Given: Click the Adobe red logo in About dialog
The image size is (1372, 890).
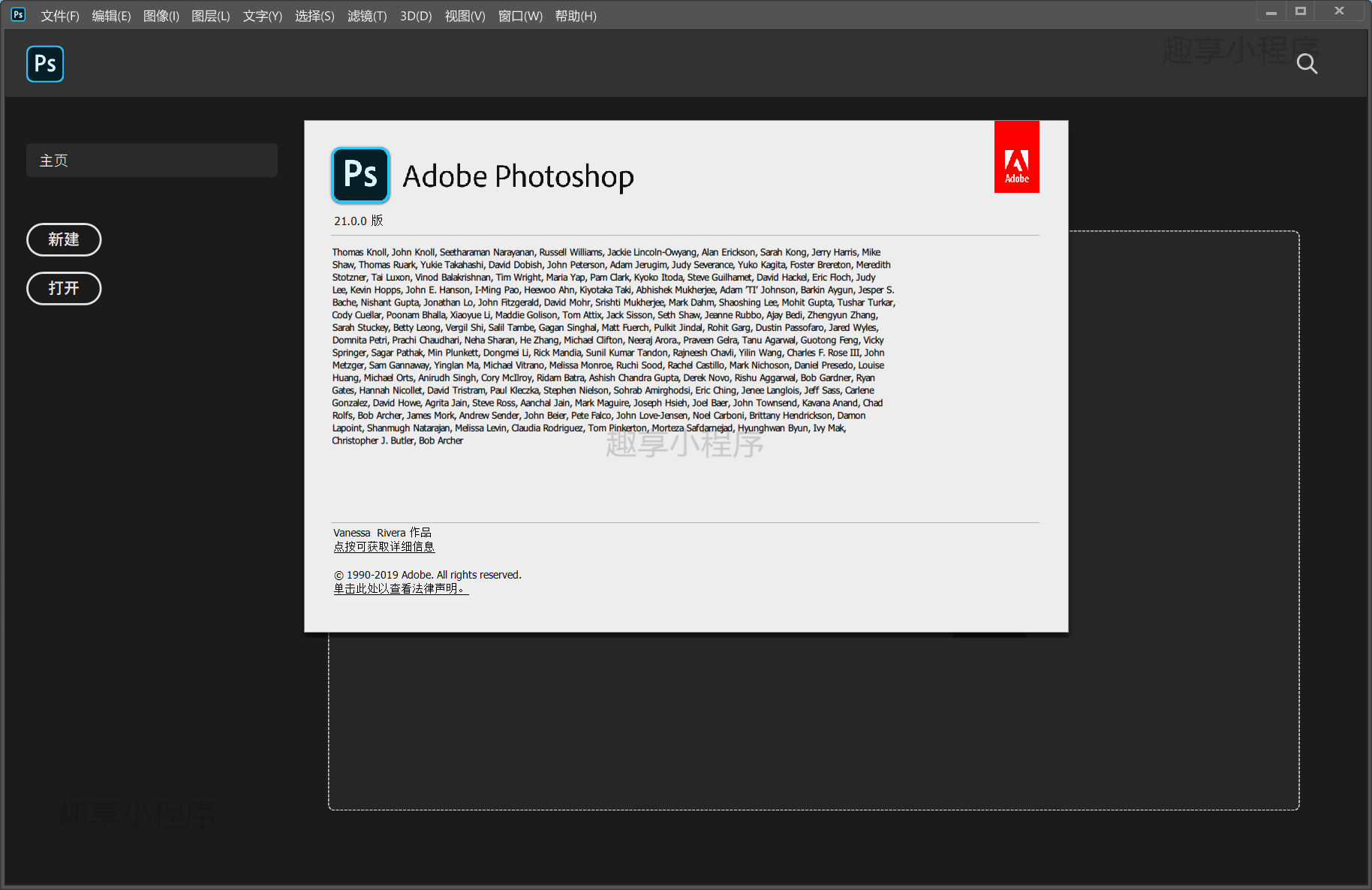Looking at the screenshot, I should (1017, 157).
